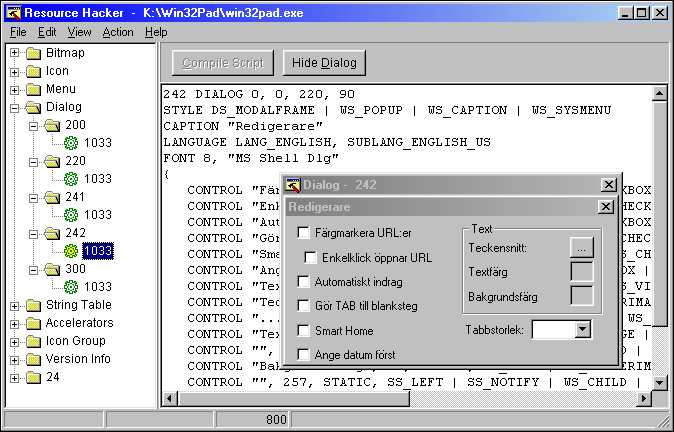Click the Menu folder icon
Viewport: 674px width, 432px height.
click(33, 89)
